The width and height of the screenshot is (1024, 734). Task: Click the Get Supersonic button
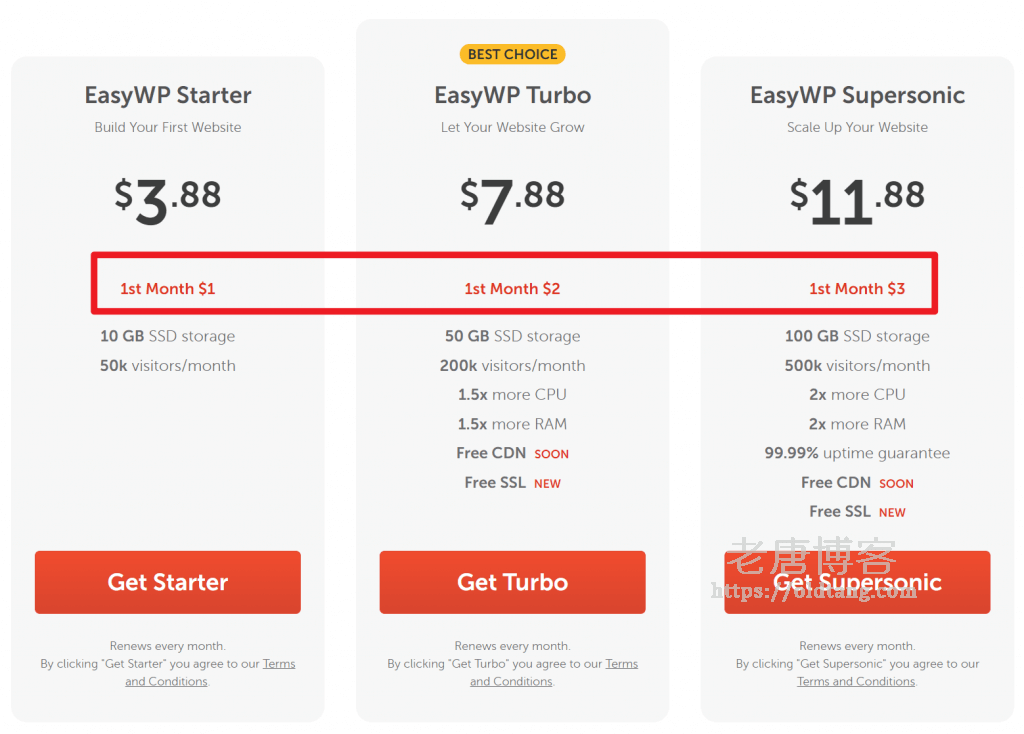click(x=857, y=582)
